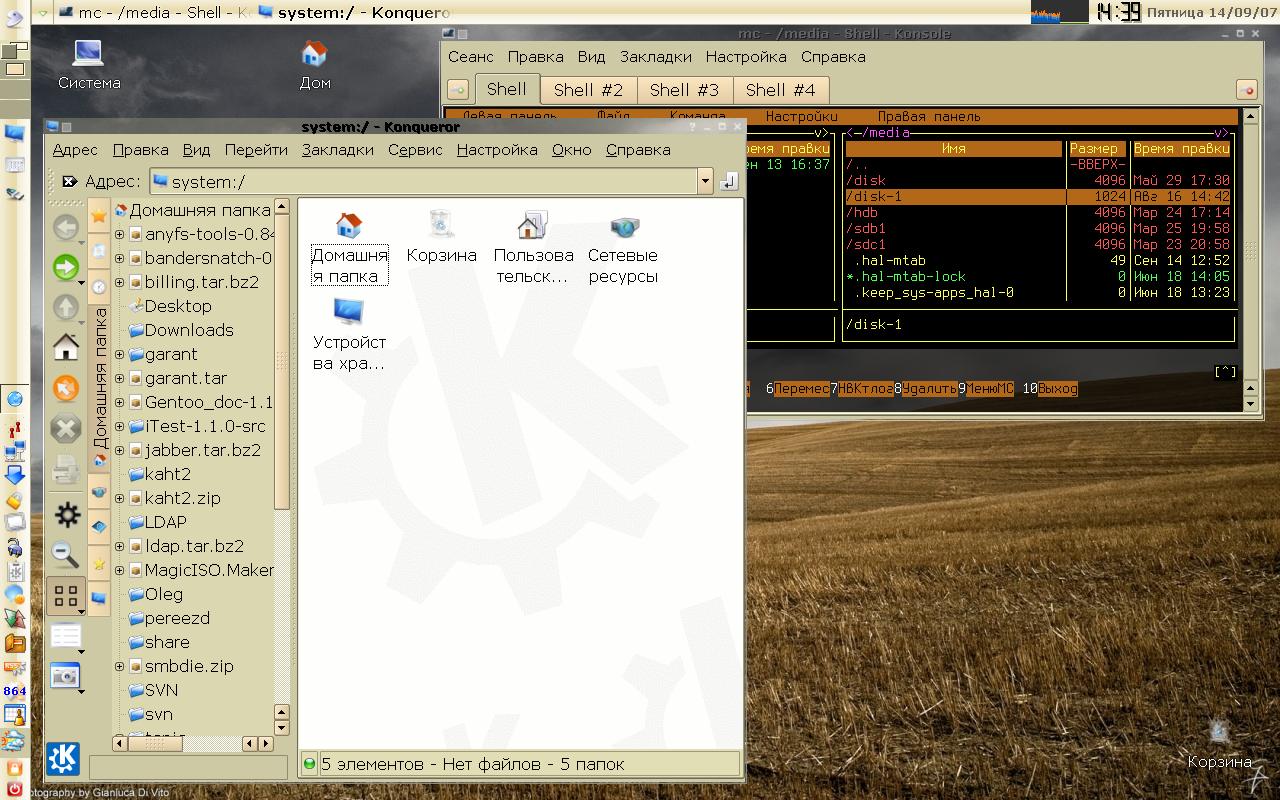Clear the address bar with the X icon
The image size is (1280, 800).
click(69, 181)
